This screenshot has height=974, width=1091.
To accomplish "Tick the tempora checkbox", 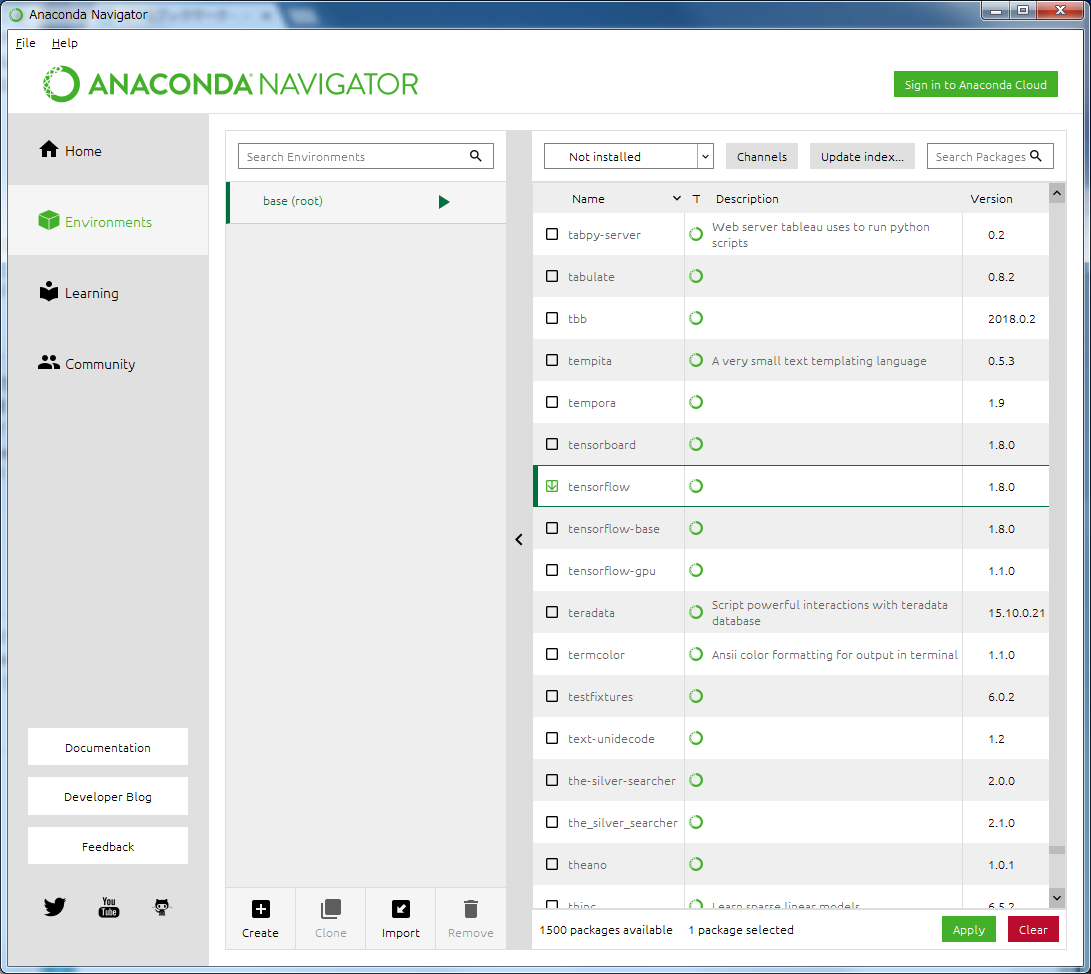I will click(x=552, y=402).
